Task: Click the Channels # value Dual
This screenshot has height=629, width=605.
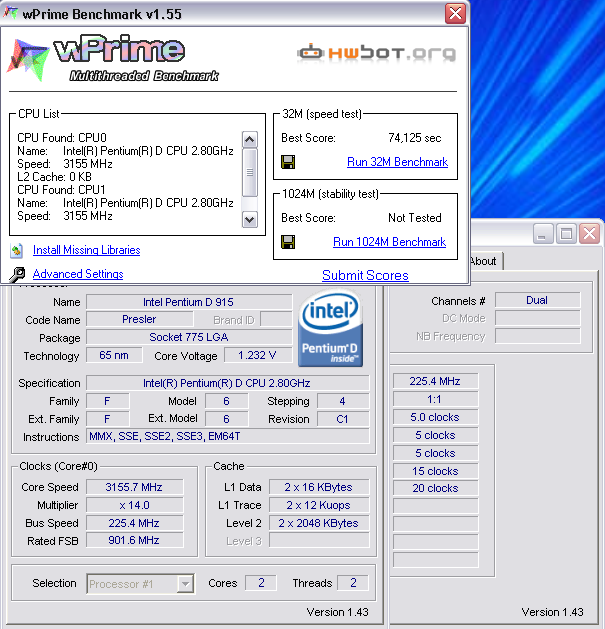Action: pyautogui.click(x=537, y=300)
